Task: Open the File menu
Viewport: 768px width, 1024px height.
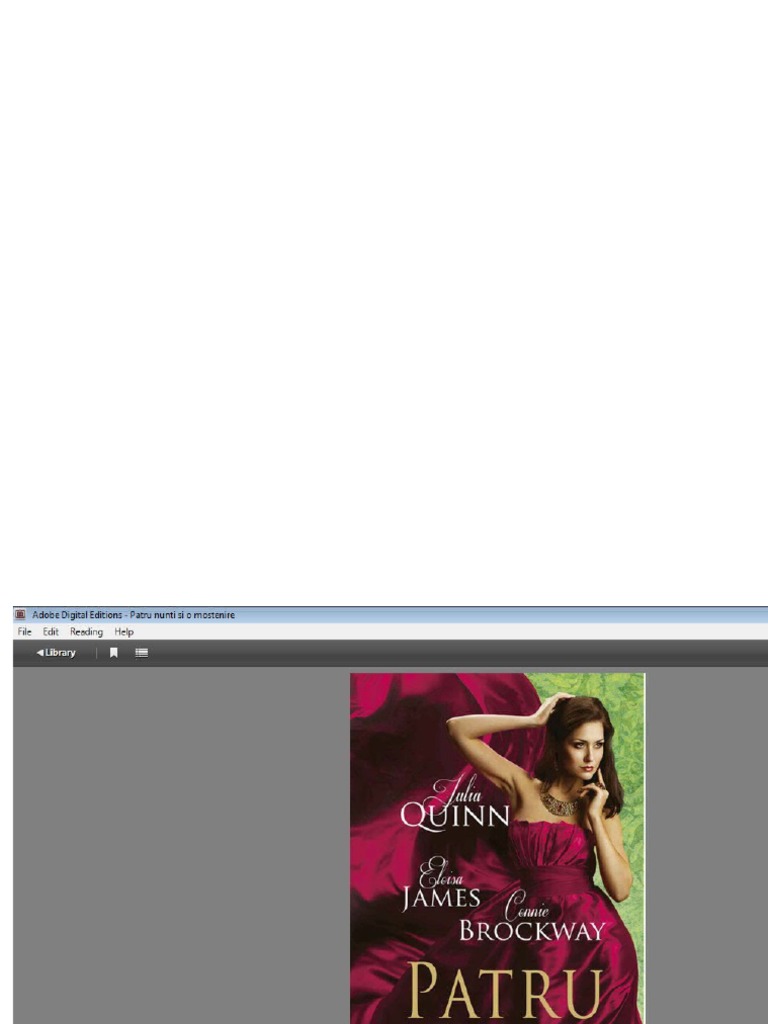Action: [x=24, y=632]
